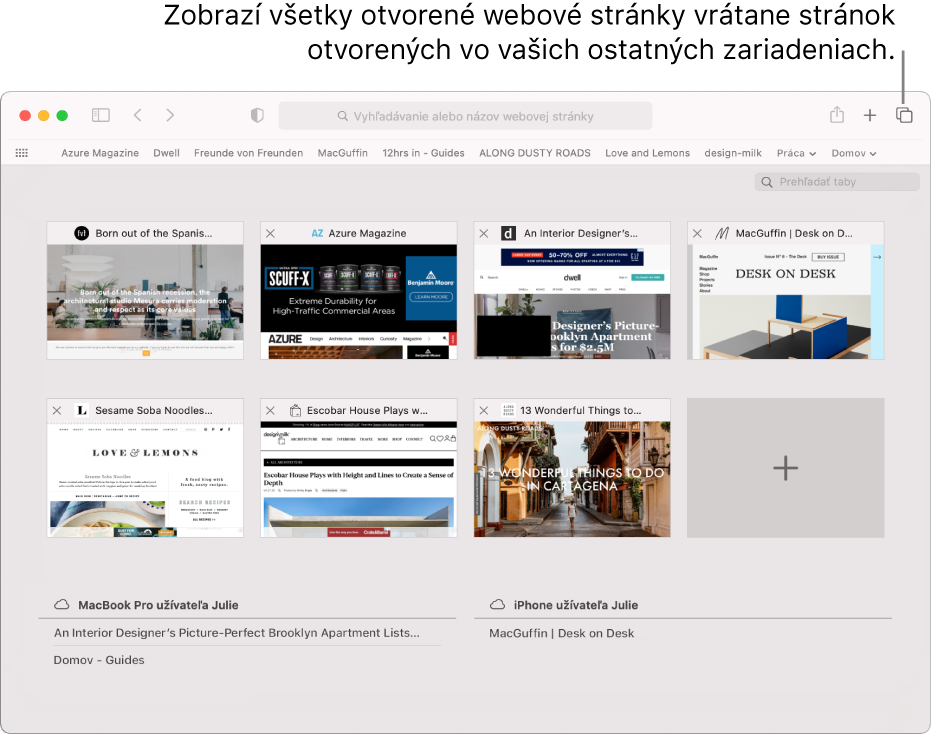Close the Sesame Soba Noodles tab
This screenshot has height=734, width=931.
coord(57,410)
